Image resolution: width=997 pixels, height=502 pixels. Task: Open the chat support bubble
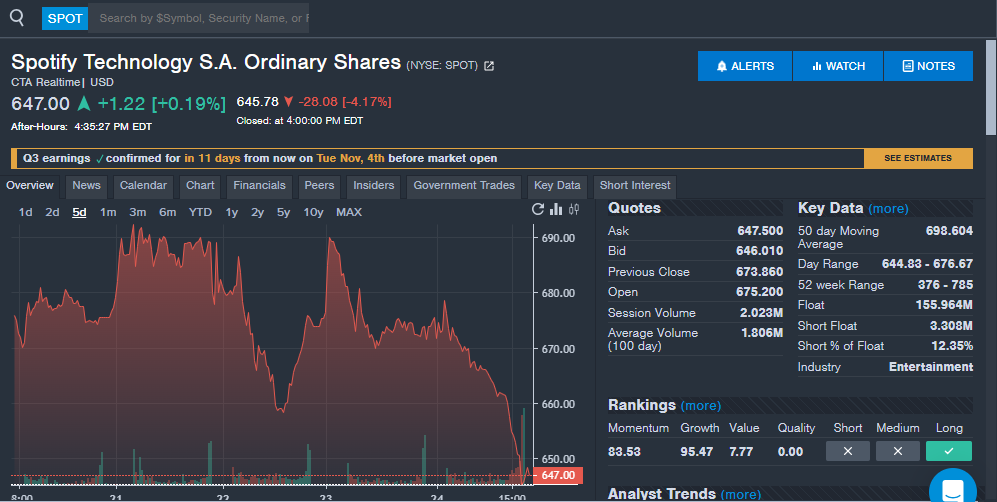click(951, 490)
